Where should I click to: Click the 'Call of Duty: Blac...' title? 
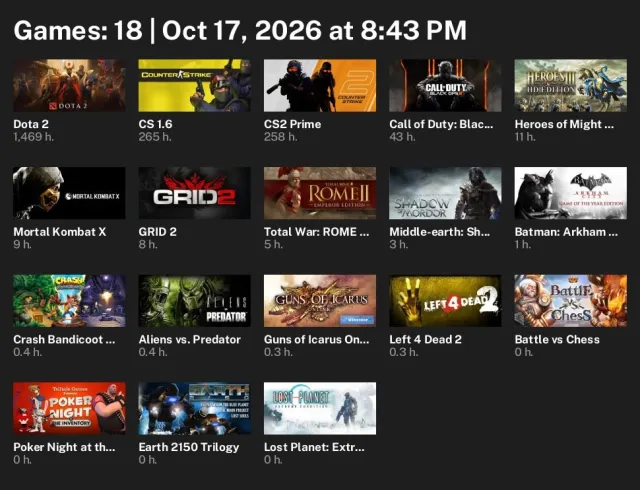441,124
